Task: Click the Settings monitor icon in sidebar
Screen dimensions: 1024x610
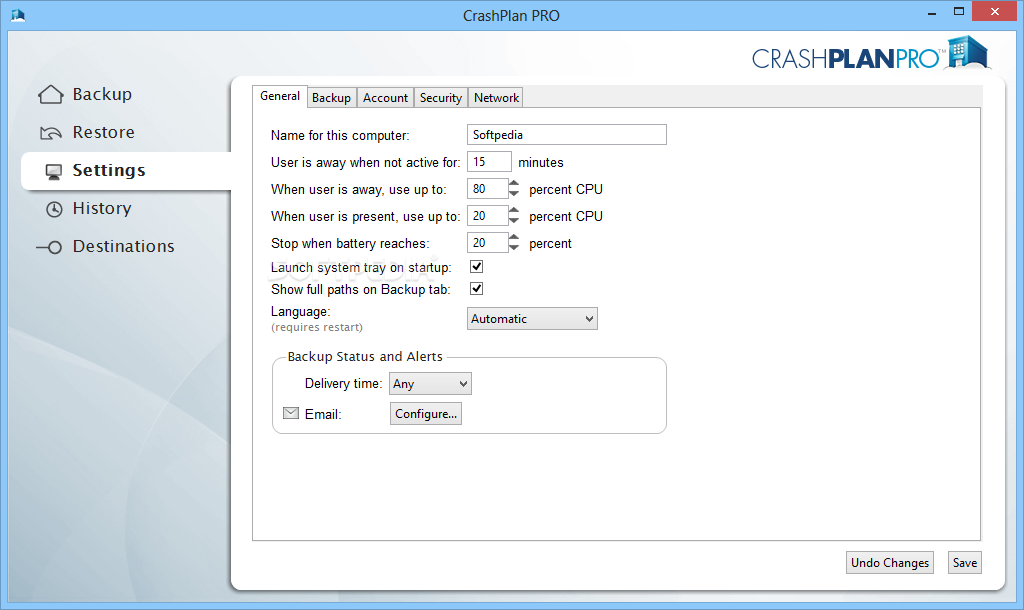Action: tap(54, 172)
